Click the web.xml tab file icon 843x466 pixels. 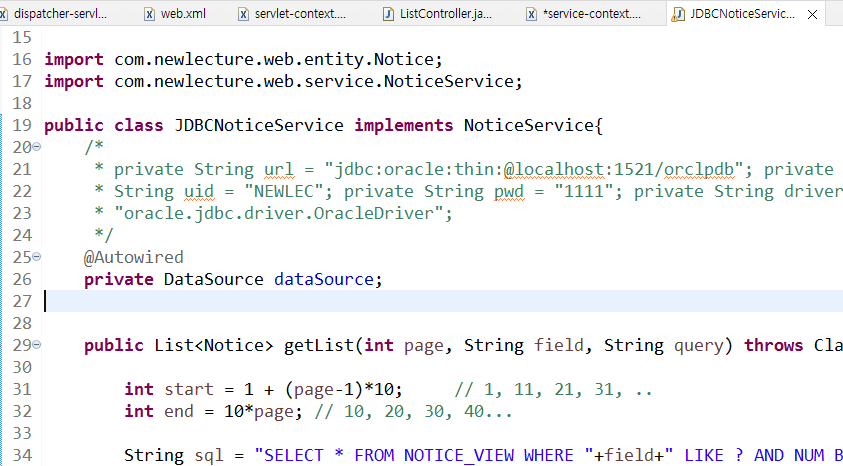[149, 15]
